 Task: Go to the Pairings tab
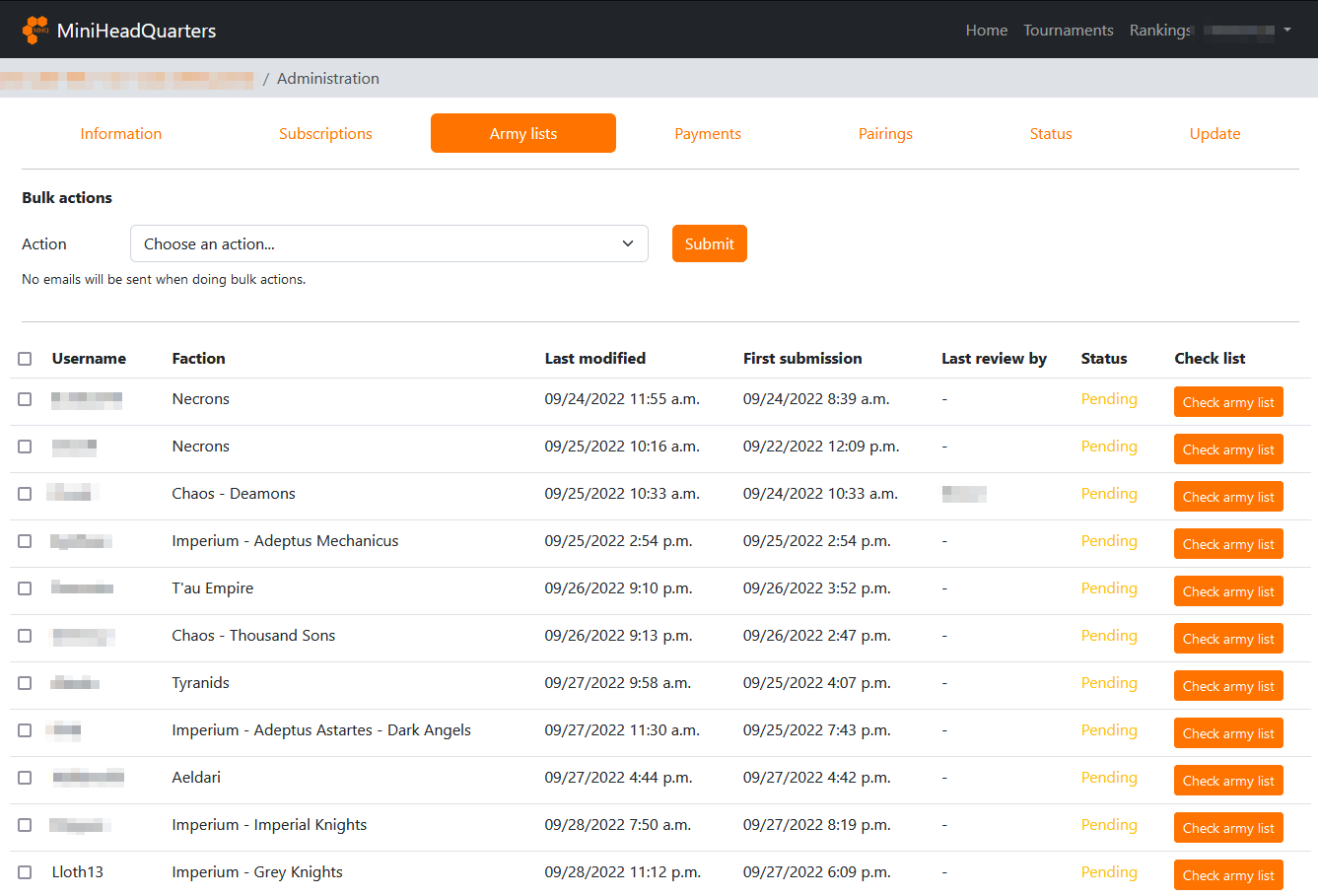click(x=885, y=134)
